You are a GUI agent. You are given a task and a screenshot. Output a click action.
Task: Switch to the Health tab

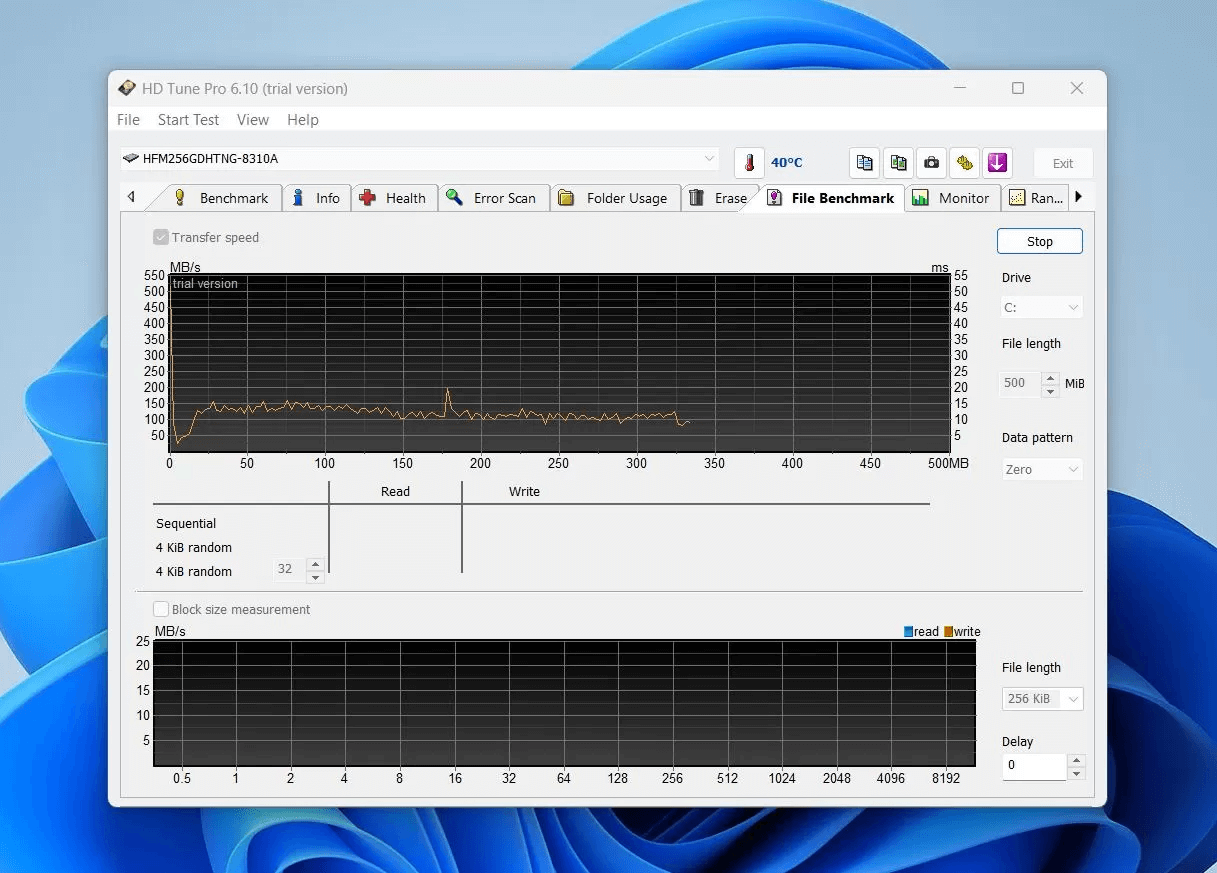point(393,198)
